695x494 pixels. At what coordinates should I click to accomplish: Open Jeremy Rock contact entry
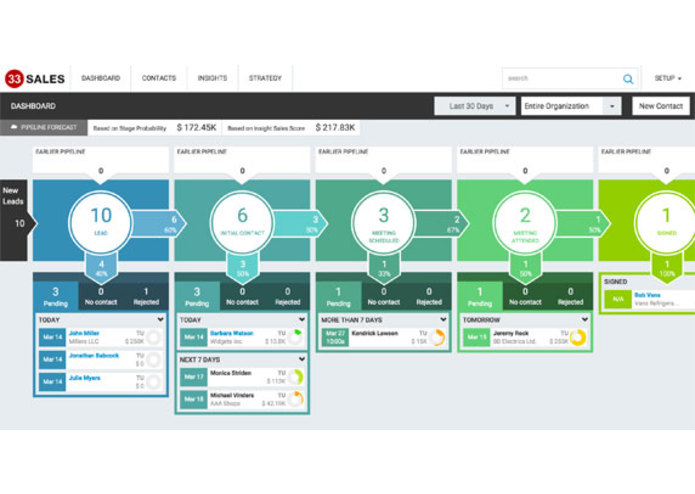526,338
